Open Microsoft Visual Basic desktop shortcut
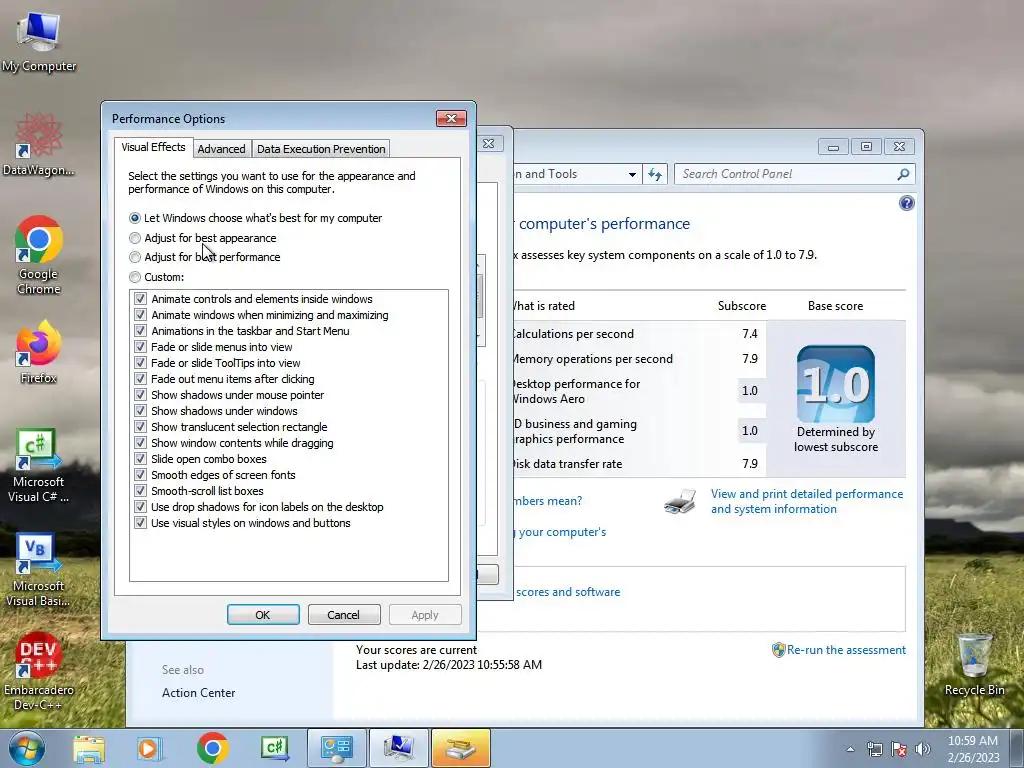The height and width of the screenshot is (768, 1024). pyautogui.click(x=39, y=571)
